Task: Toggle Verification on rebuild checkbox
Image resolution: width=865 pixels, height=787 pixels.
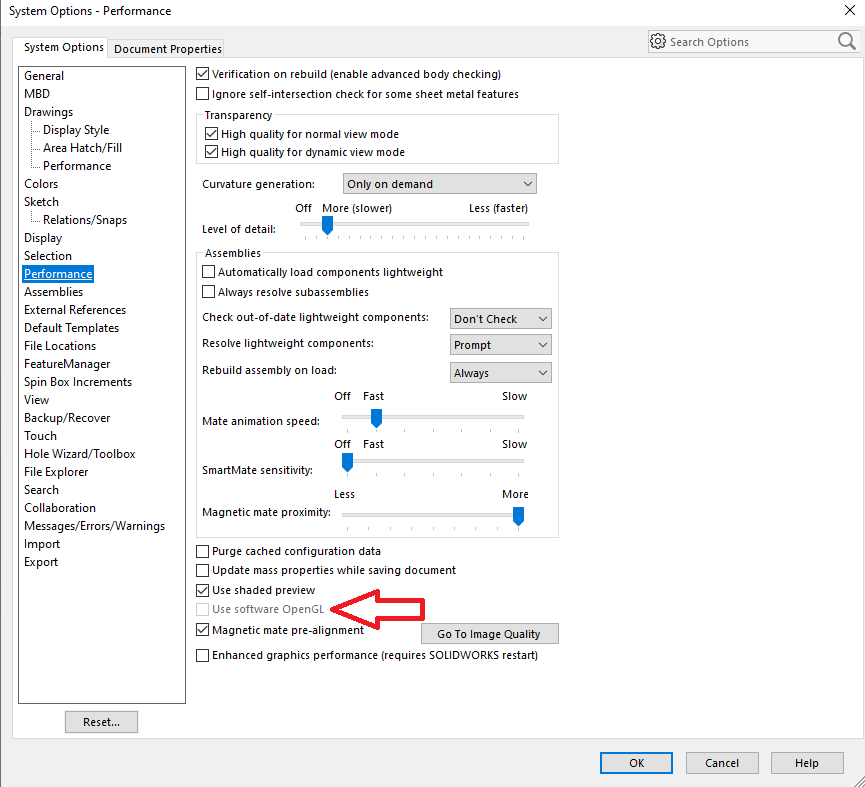Action: (202, 73)
